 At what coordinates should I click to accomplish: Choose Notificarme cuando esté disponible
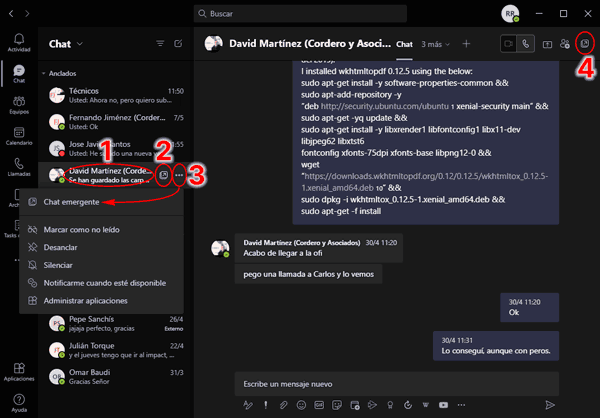click(101, 283)
